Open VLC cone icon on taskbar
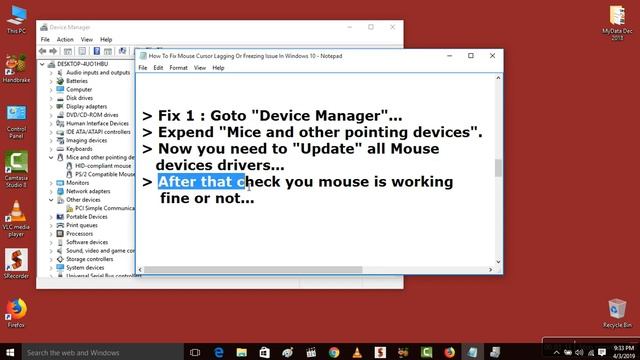Image resolution: width=640 pixels, height=360 pixels. tap(357, 352)
